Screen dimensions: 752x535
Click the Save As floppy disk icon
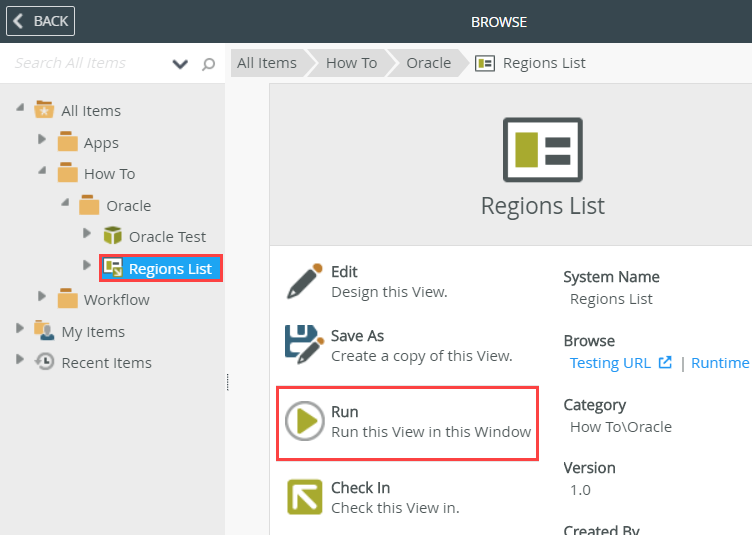(305, 344)
